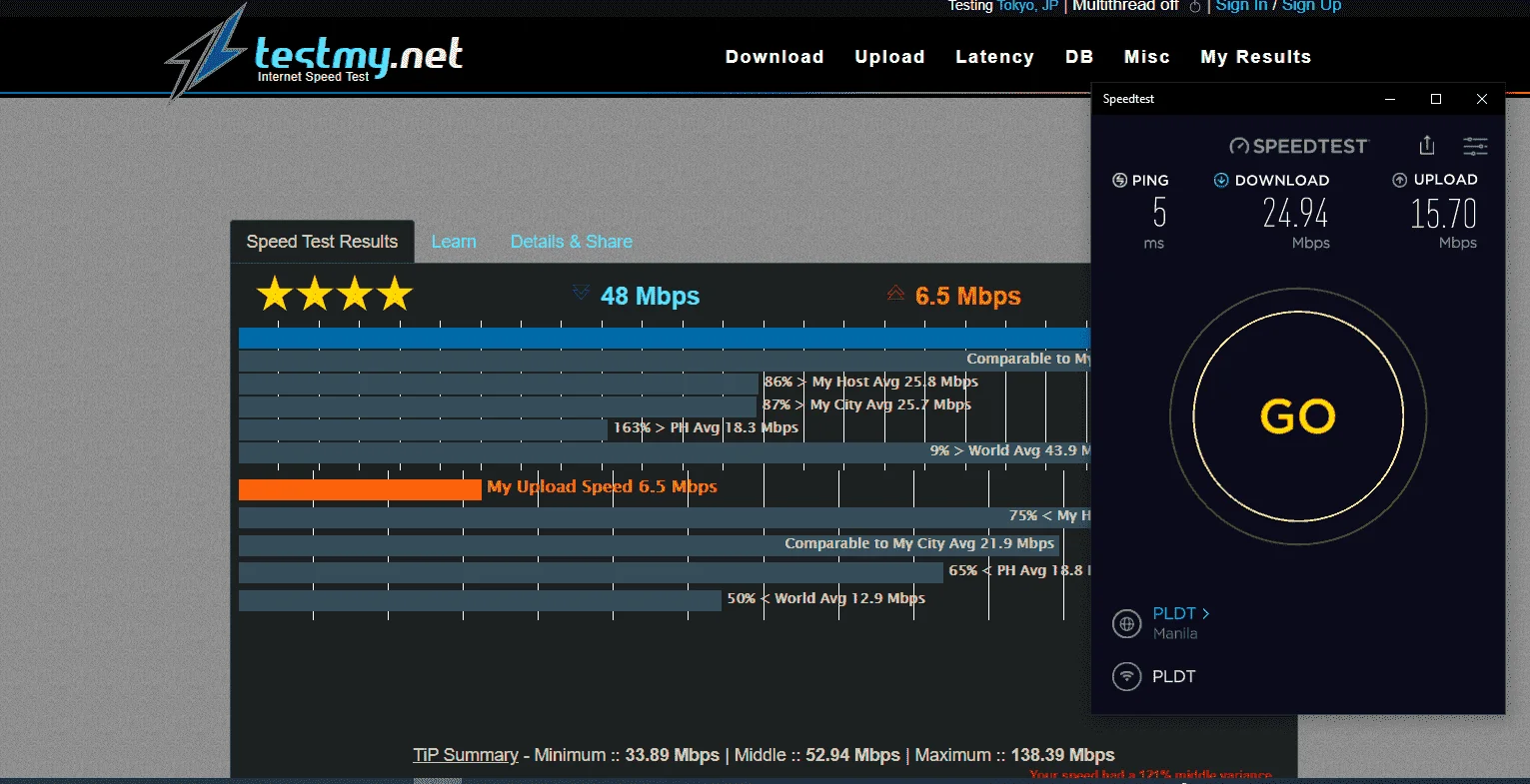The height and width of the screenshot is (784, 1530).
Task: Maximize the Speedtest window
Action: tap(1436, 99)
